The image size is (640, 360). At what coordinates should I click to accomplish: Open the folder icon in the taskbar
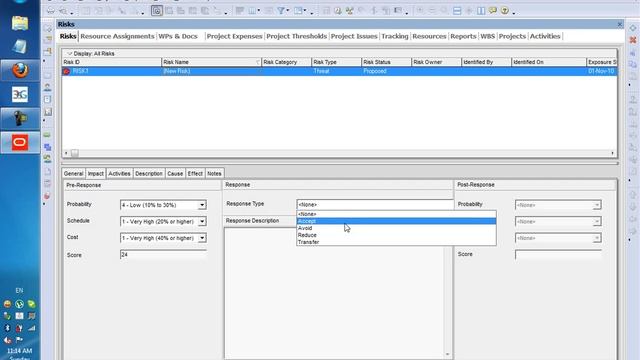tap(20, 23)
